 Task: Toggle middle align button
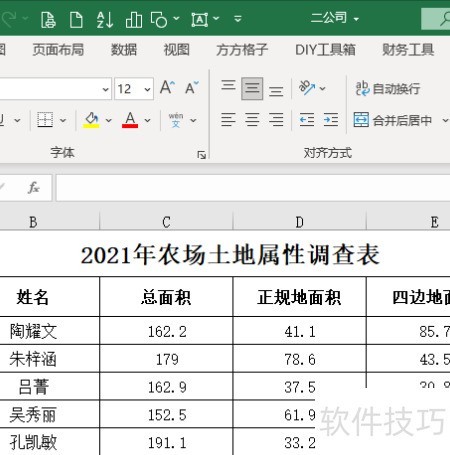click(252, 89)
